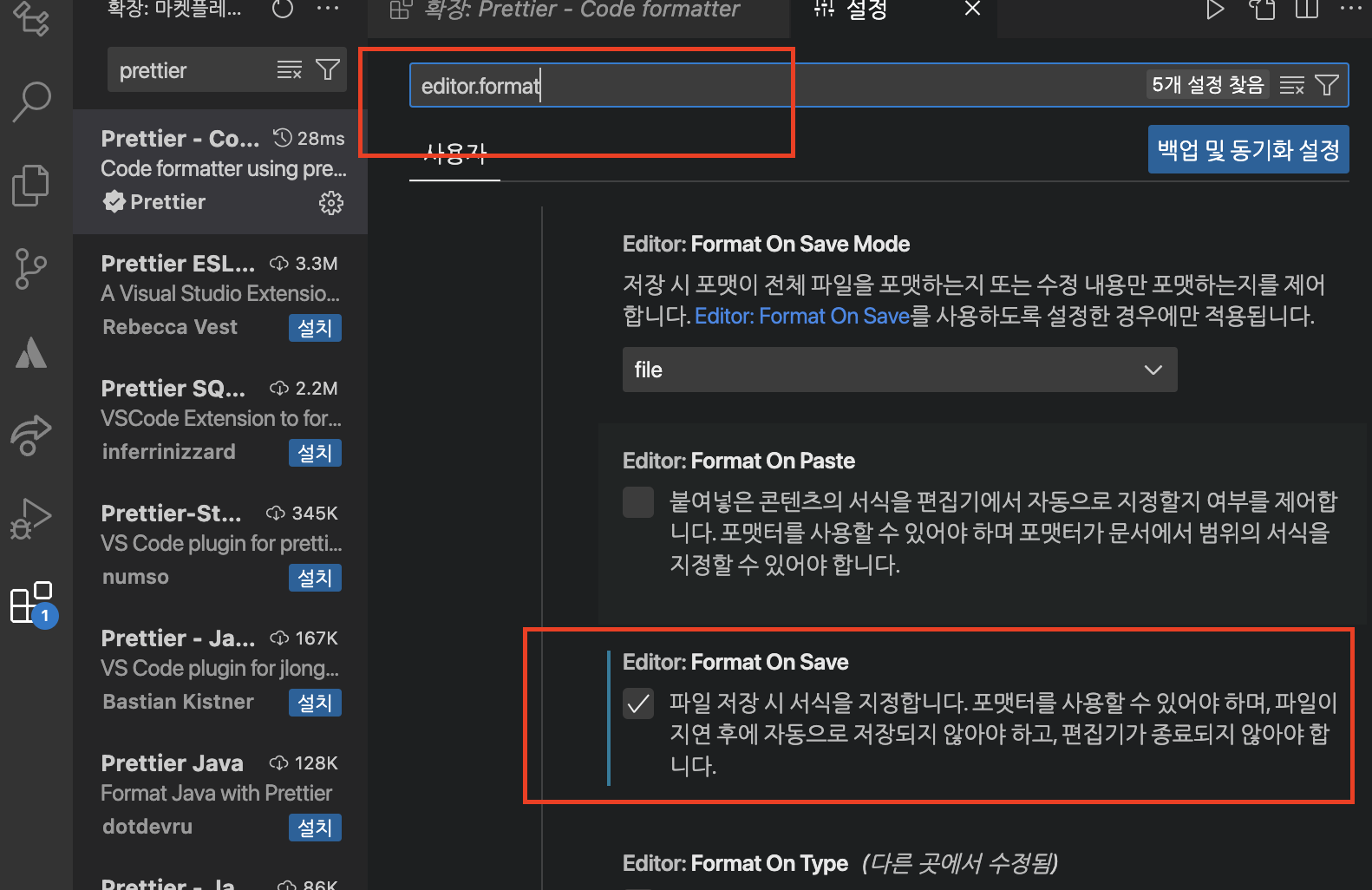Open settings JSON file icon
The height and width of the screenshot is (890, 1372).
pyautogui.click(x=1262, y=10)
